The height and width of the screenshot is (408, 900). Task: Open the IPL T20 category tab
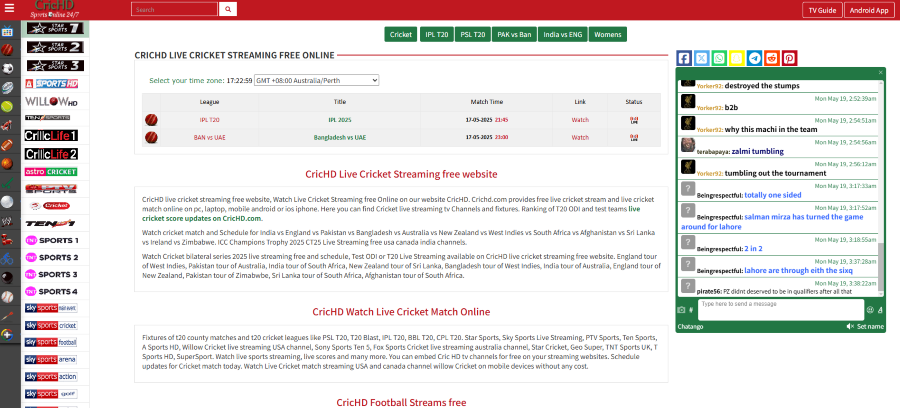(436, 34)
